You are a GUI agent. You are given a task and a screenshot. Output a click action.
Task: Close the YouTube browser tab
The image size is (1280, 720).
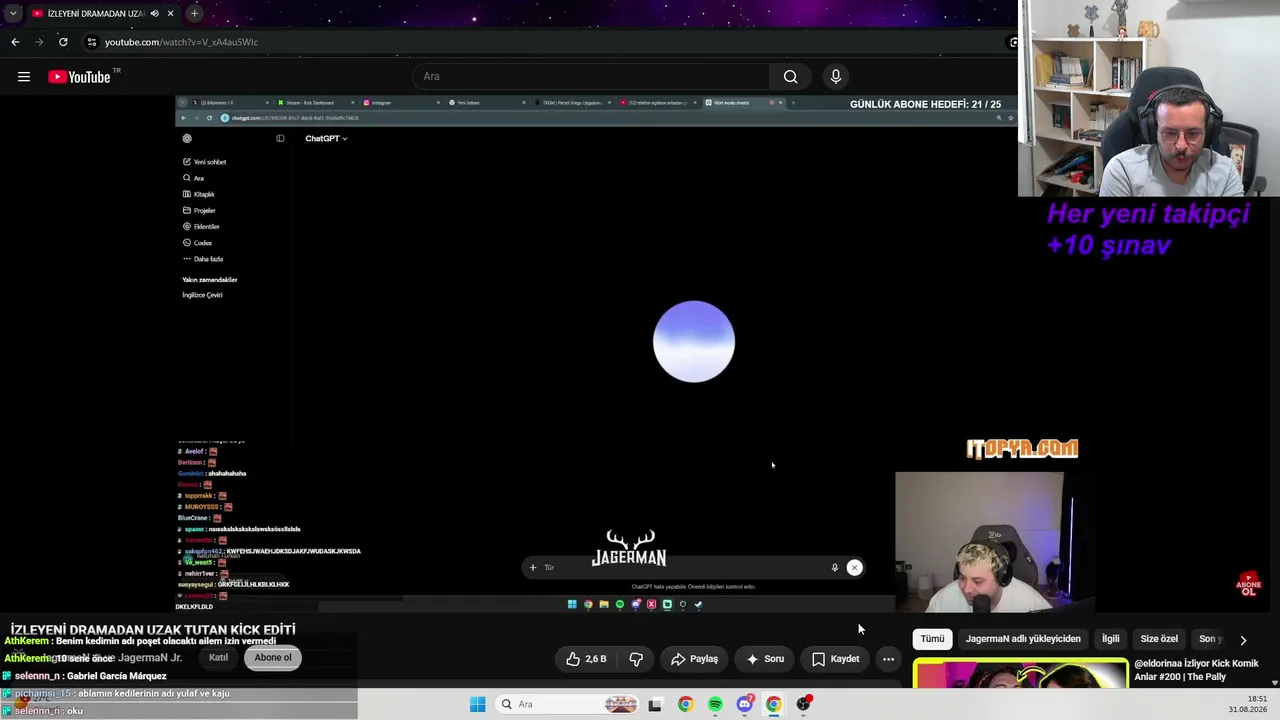(171, 14)
